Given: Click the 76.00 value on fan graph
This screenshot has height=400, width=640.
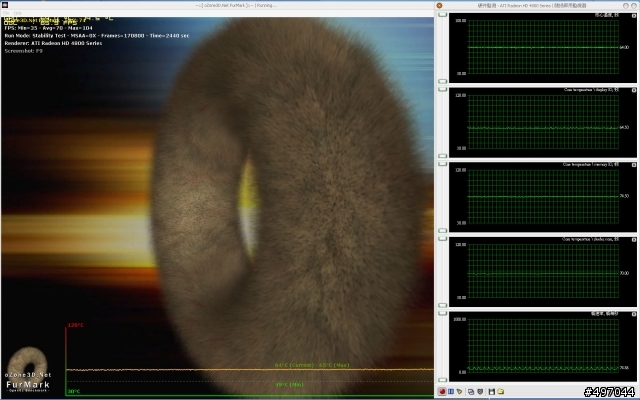Looking at the screenshot, I should point(624,368).
